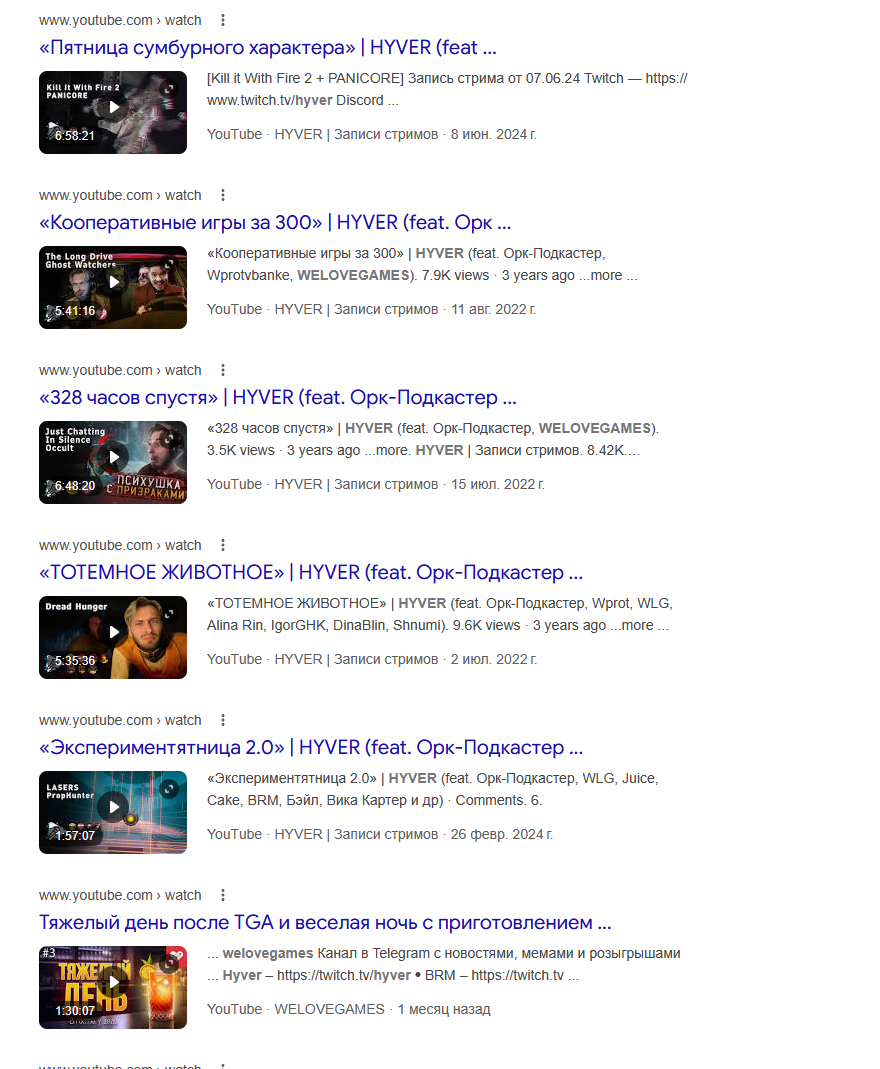Image resolution: width=880 pixels, height=1069 pixels.
Task: Open «ТОТЕМНОЕ ЖИВОТНОЕ» | HYVER link
Action: [x=311, y=573]
